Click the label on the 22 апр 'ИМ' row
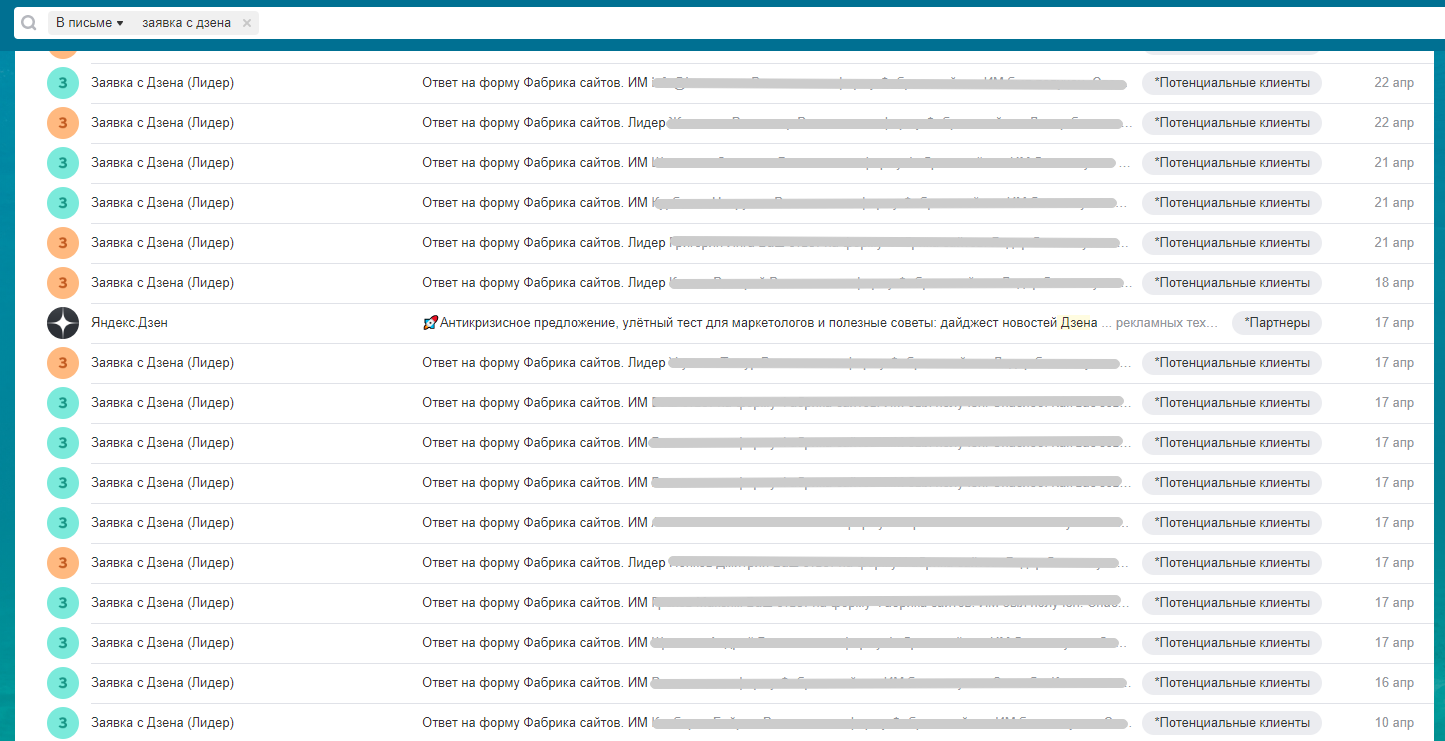 coord(1232,83)
